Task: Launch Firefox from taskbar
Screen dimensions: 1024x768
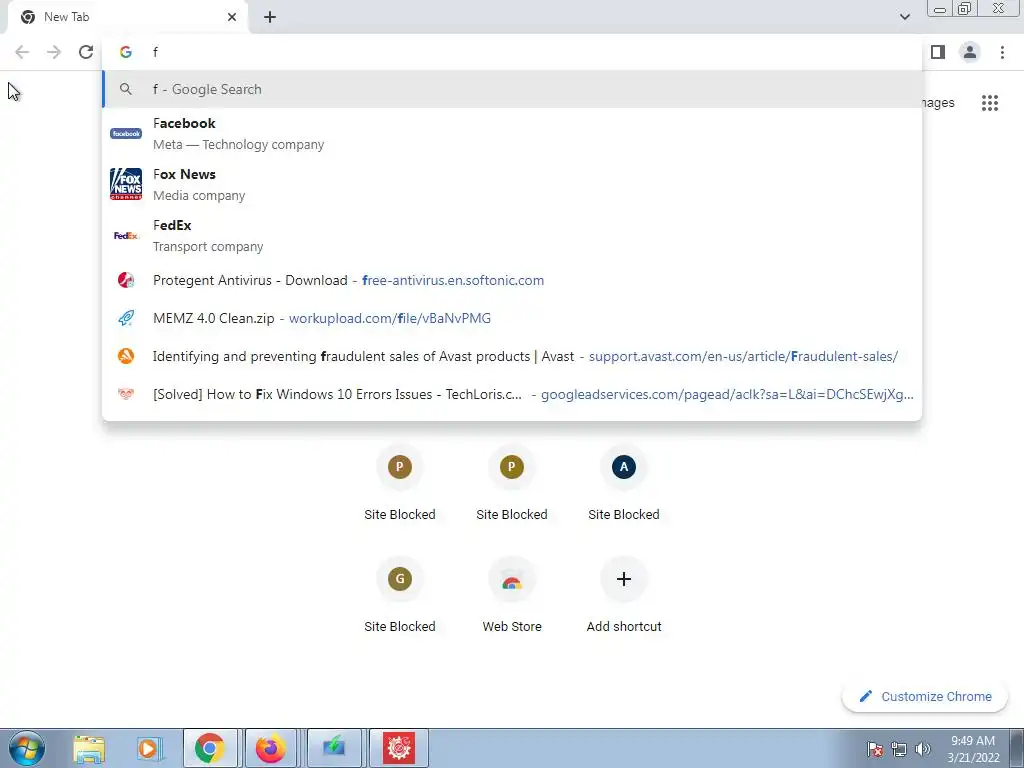Action: point(270,748)
